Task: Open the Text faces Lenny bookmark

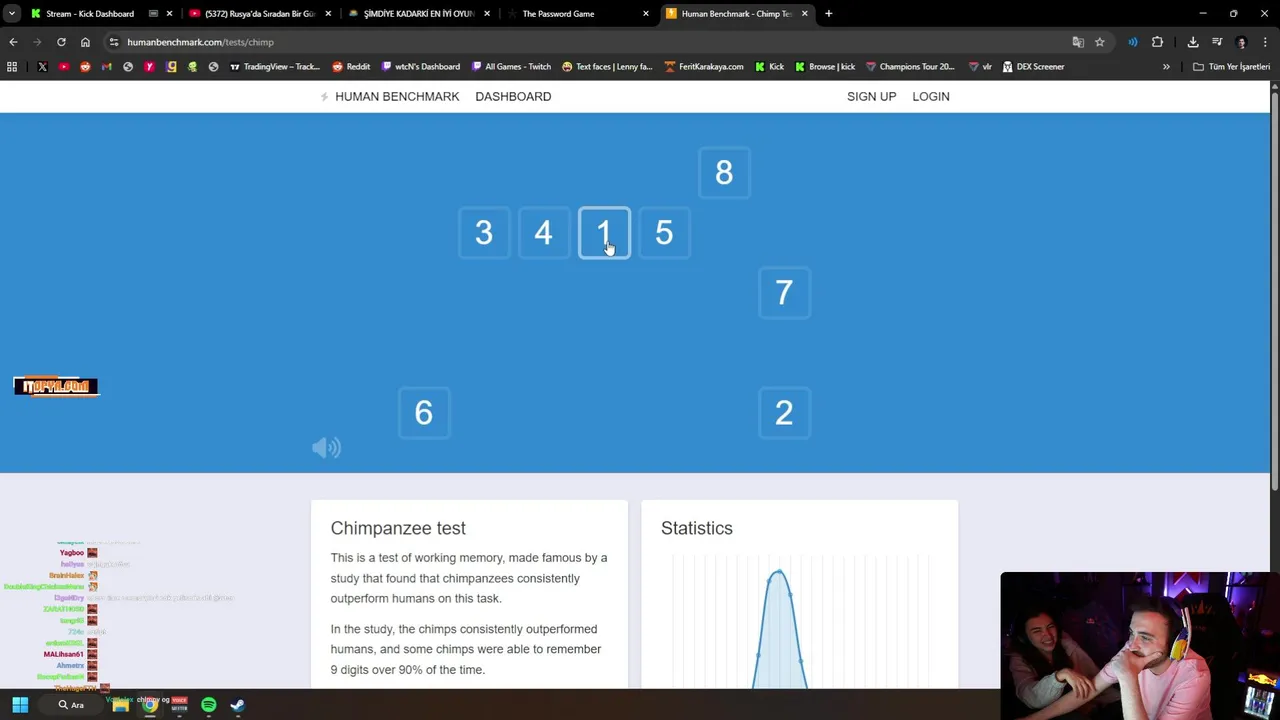Action: 607,67
